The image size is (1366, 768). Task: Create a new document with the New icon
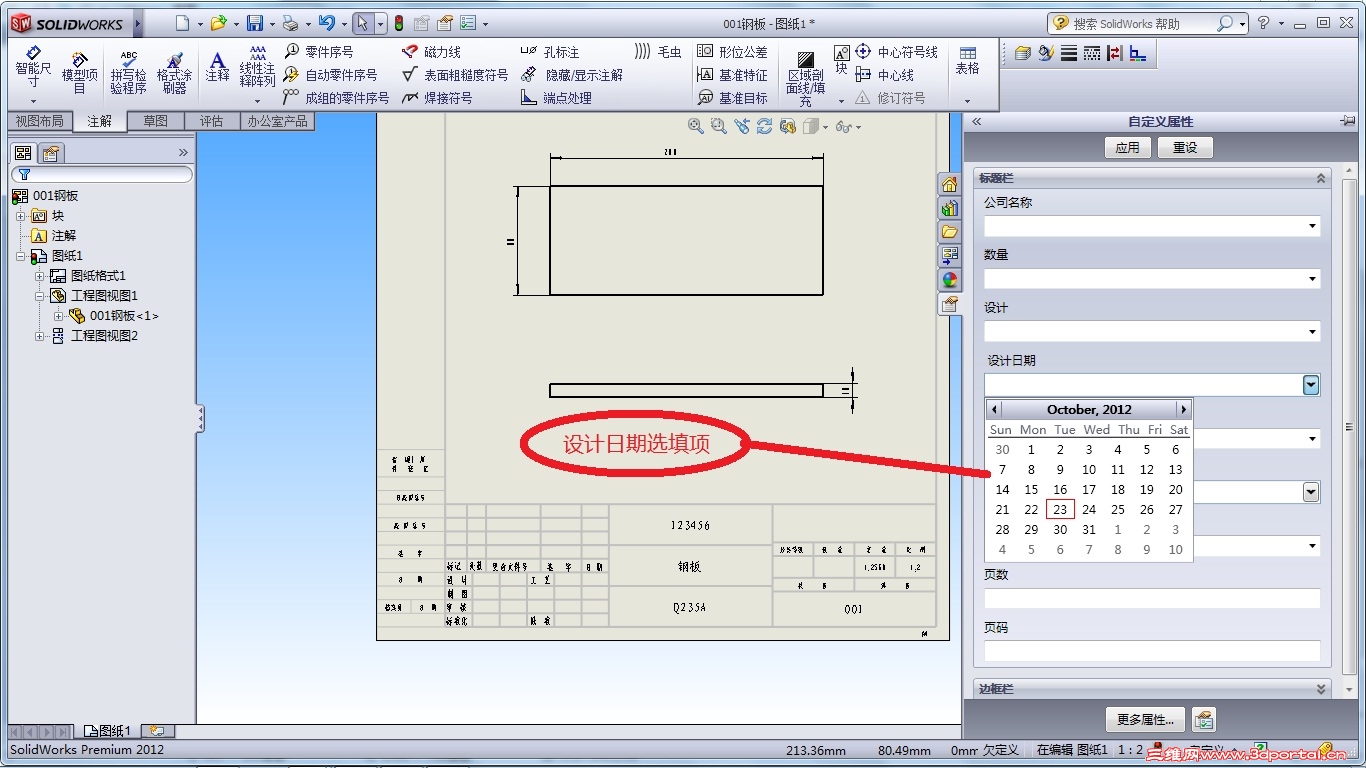click(181, 23)
